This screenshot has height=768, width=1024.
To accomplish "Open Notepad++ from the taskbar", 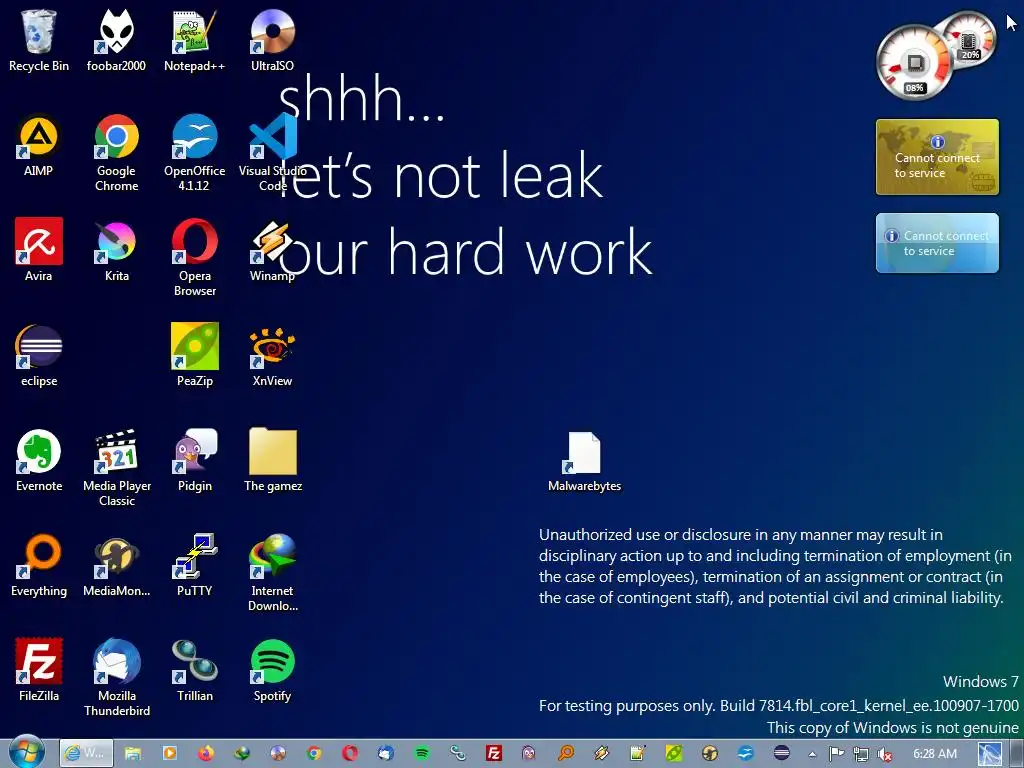I will coord(637,753).
